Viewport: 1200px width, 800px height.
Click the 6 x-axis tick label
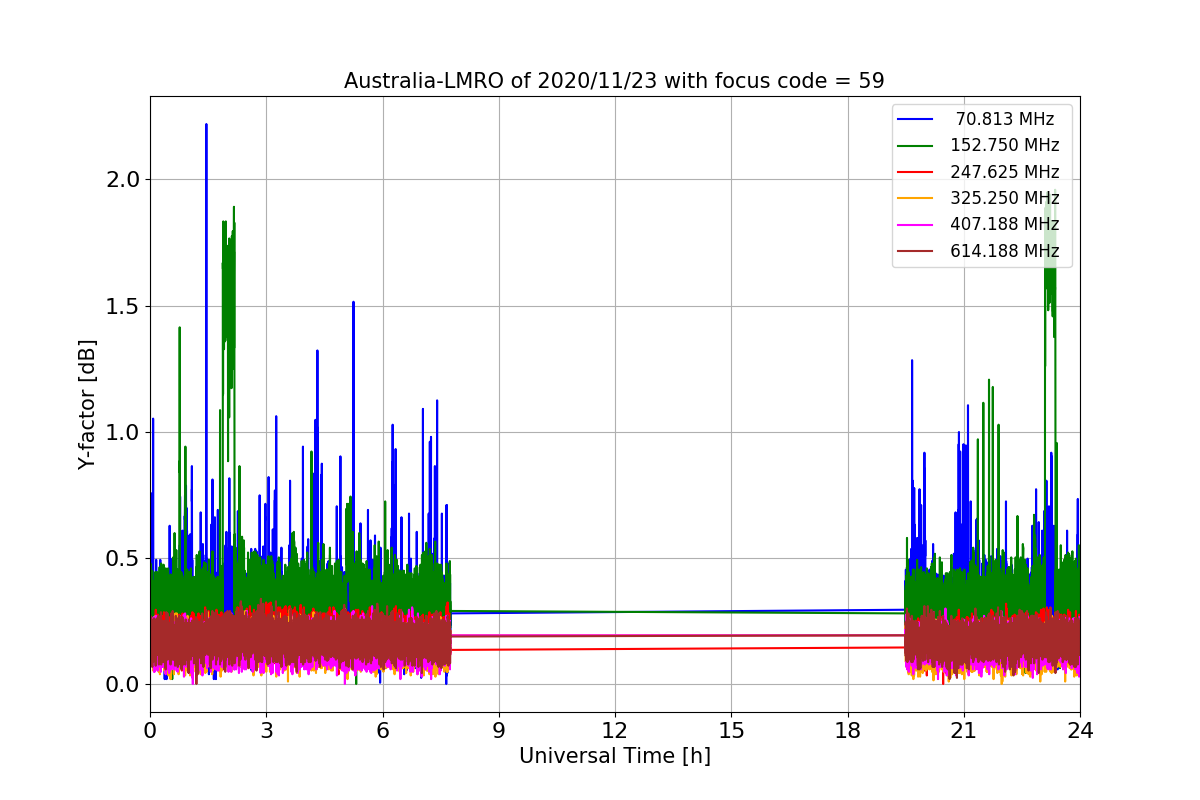382,730
